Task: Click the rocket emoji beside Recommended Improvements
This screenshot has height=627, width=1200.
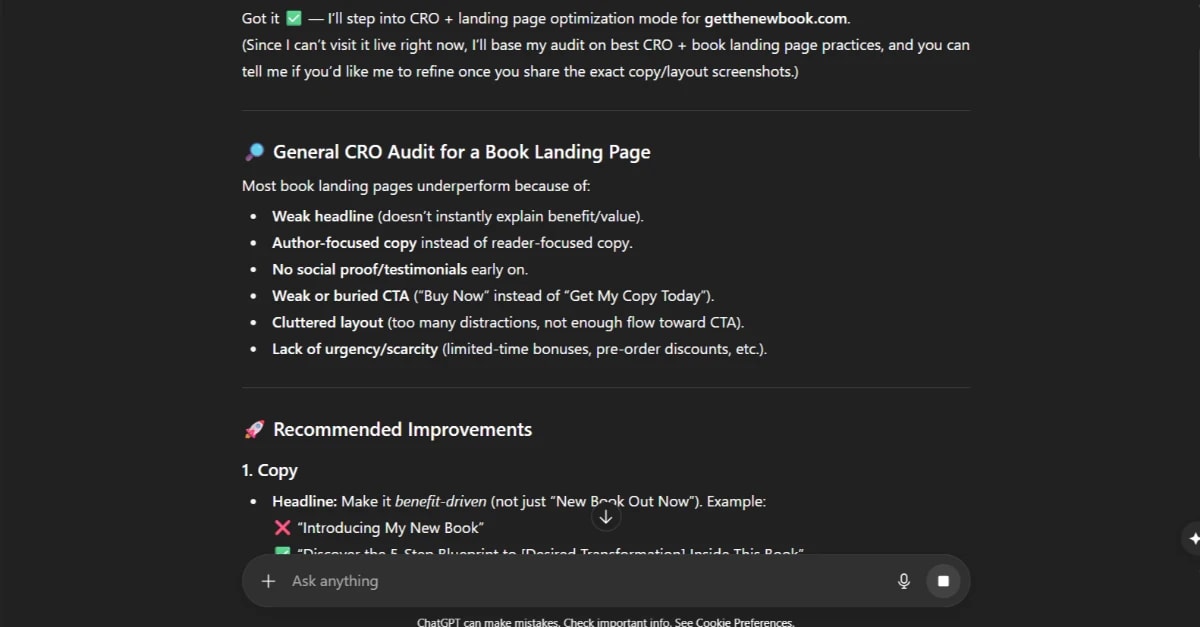Action: [x=254, y=428]
